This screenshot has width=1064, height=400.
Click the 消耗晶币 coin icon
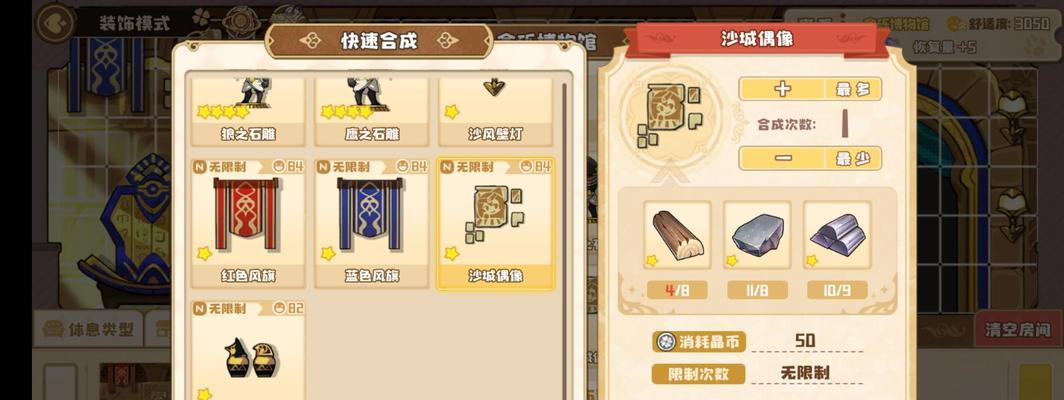pos(666,342)
